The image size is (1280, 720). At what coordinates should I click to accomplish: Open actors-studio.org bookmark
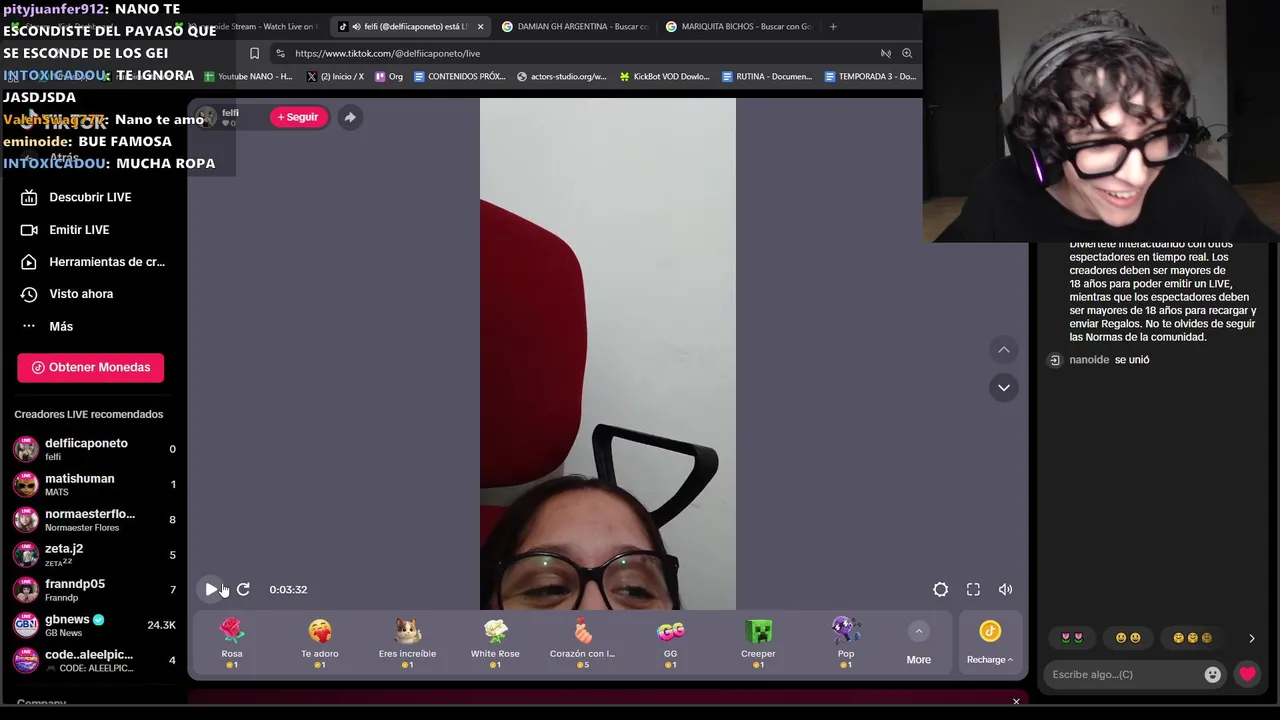(562, 77)
